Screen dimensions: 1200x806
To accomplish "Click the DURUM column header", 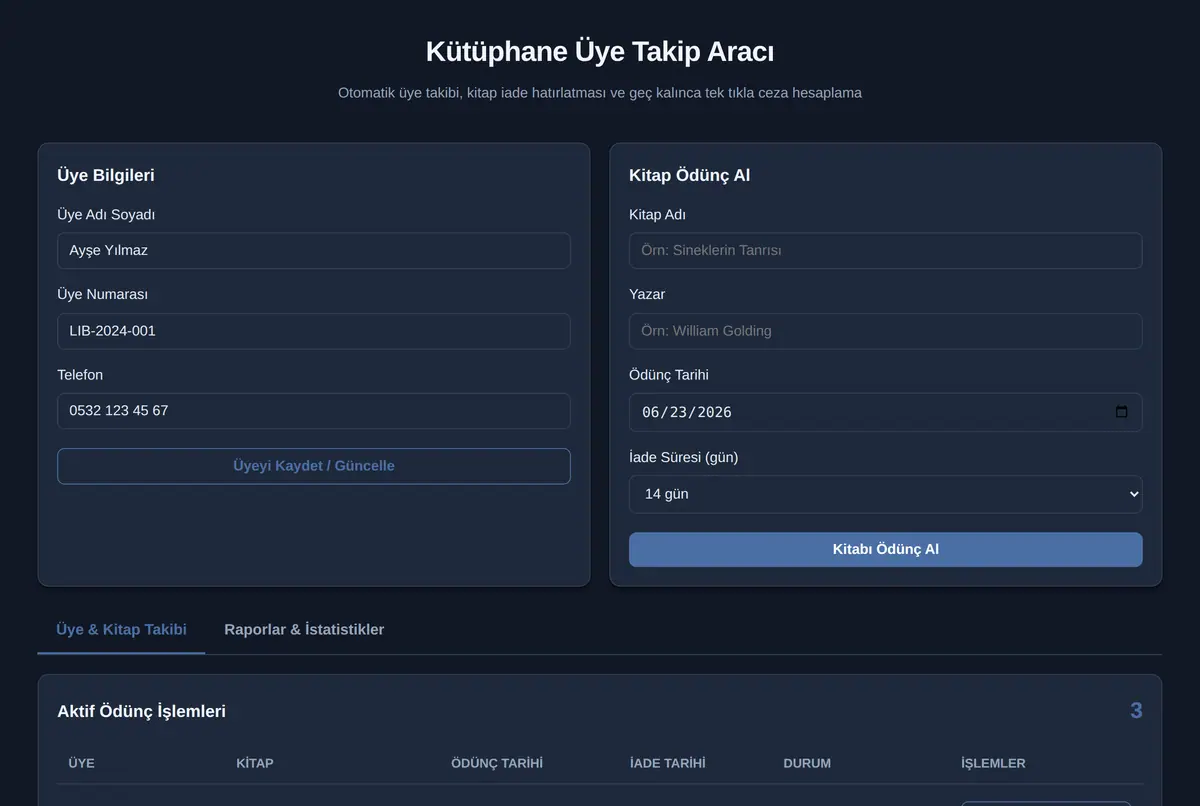I will click(807, 763).
